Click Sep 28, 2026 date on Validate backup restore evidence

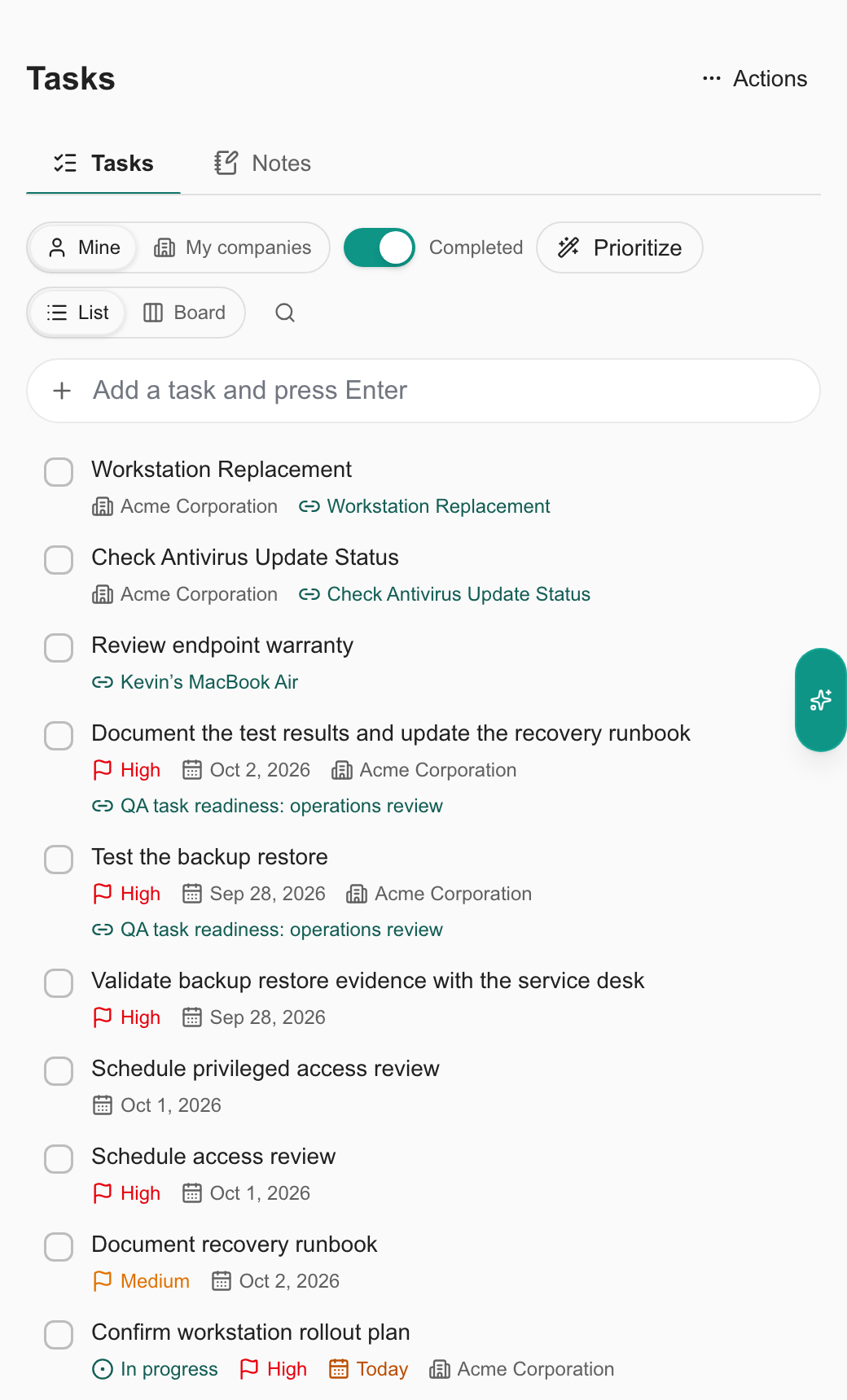(253, 1017)
